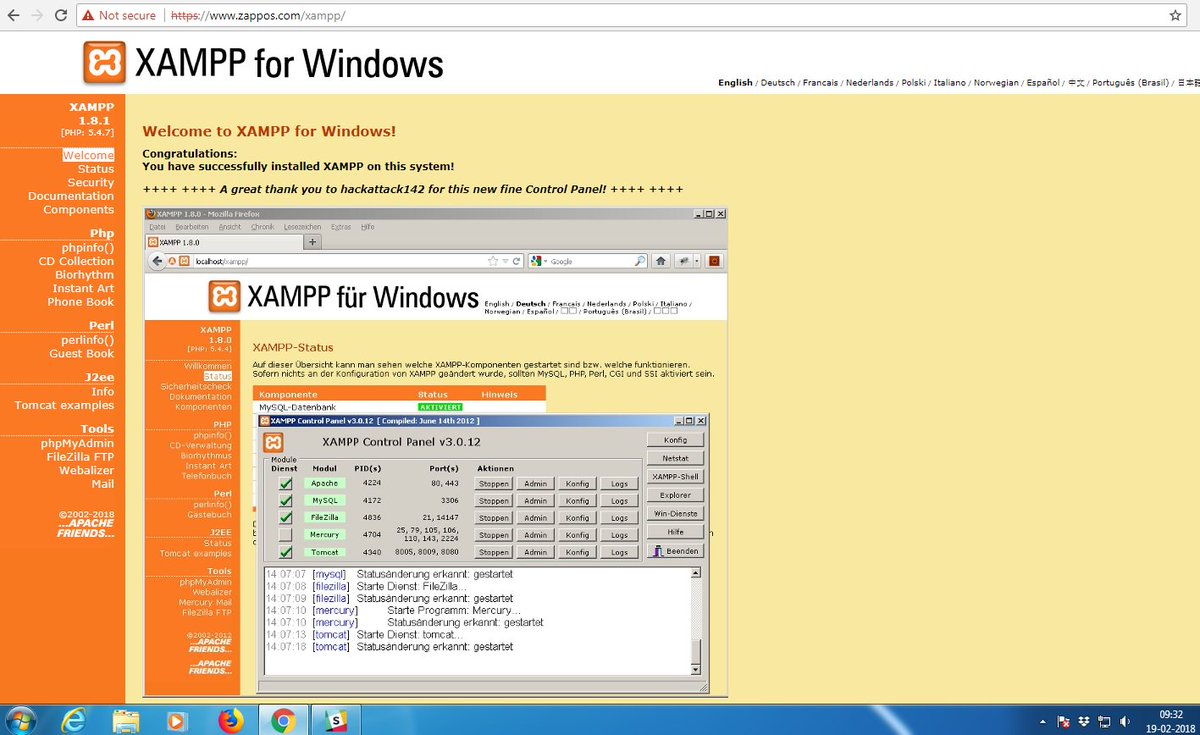Open perlinfo() under Perl
1200x735 pixels.
pyautogui.click(x=88, y=340)
